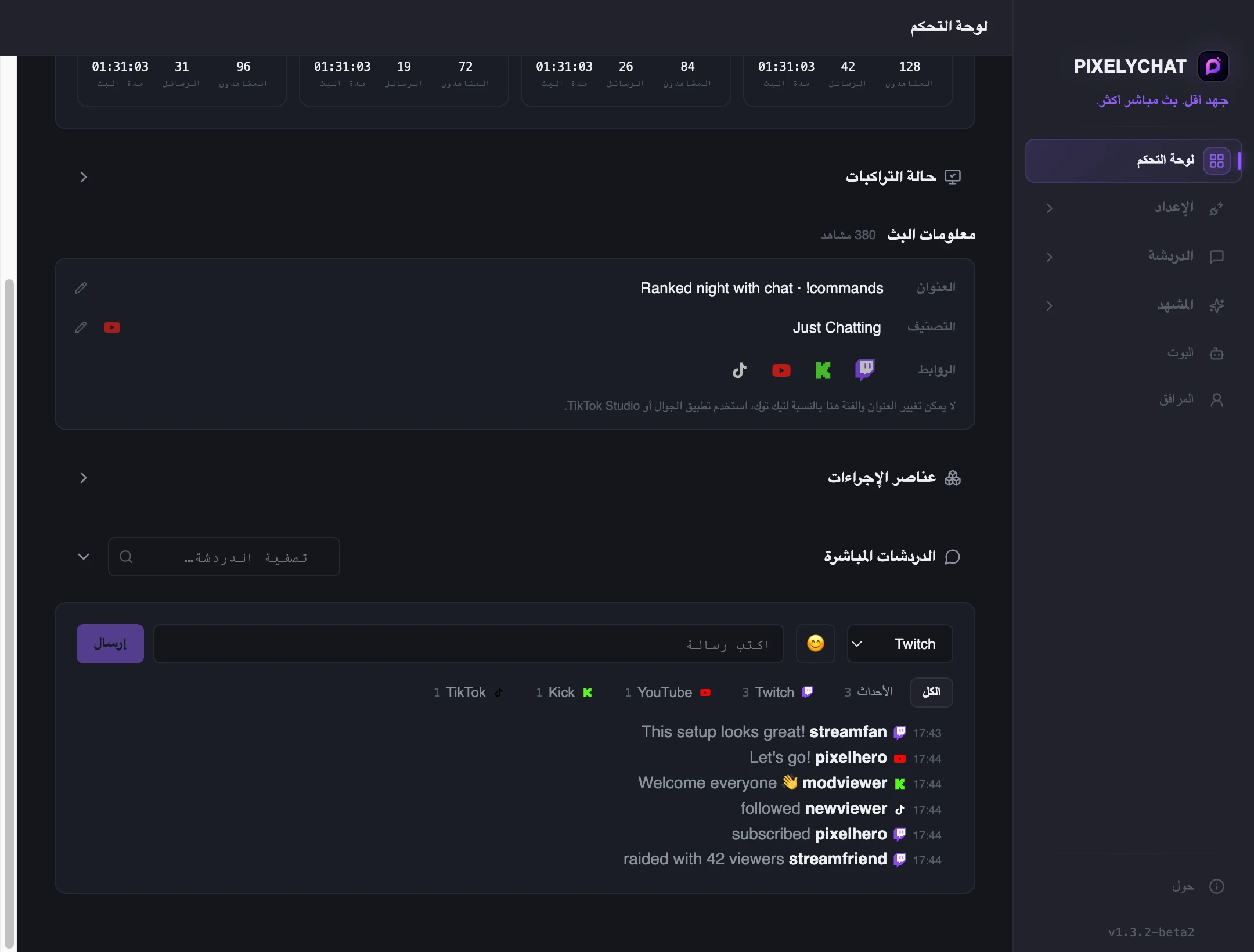Focus the اكتب رسالة message input field
Screen dimensions: 1254x952
pos(469,644)
